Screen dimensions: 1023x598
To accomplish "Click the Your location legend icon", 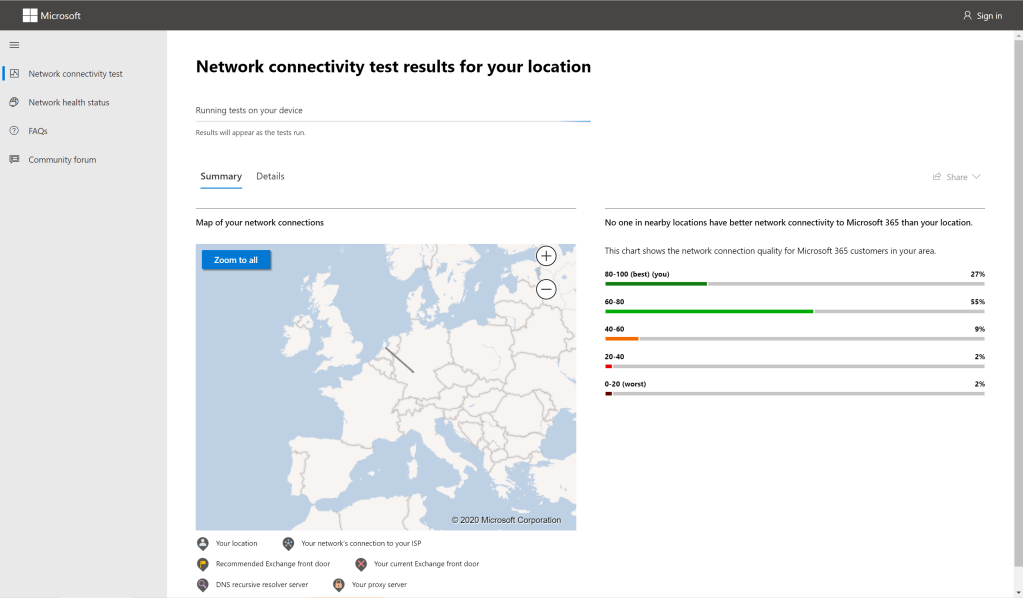I will pos(203,543).
